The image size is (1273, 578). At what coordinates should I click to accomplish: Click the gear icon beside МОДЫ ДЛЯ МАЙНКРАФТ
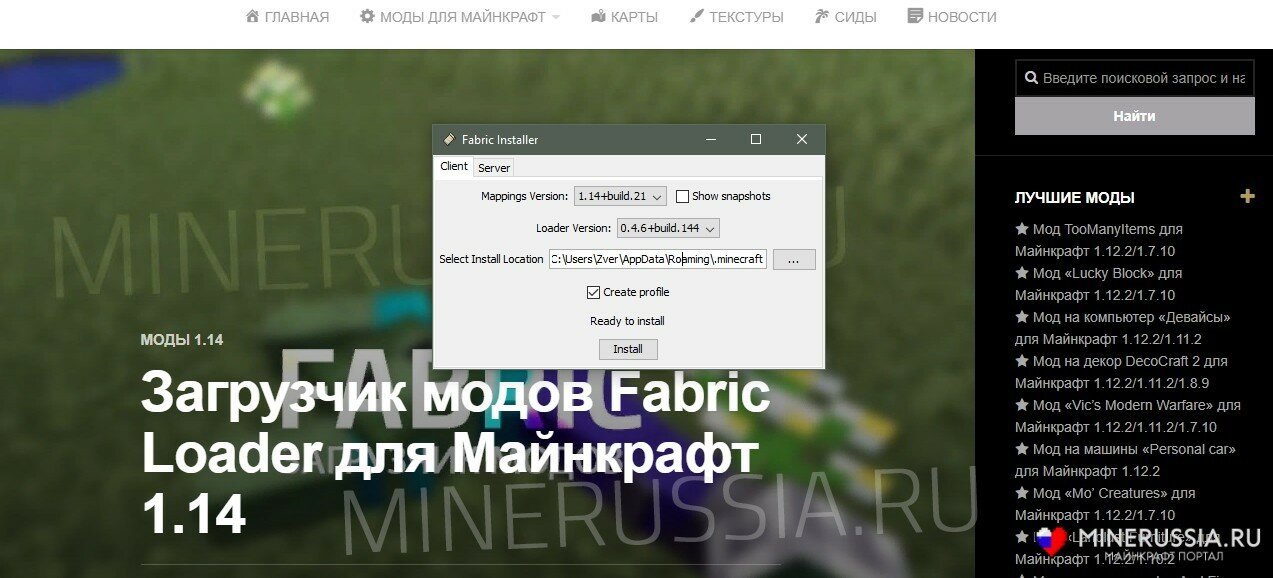click(x=367, y=17)
